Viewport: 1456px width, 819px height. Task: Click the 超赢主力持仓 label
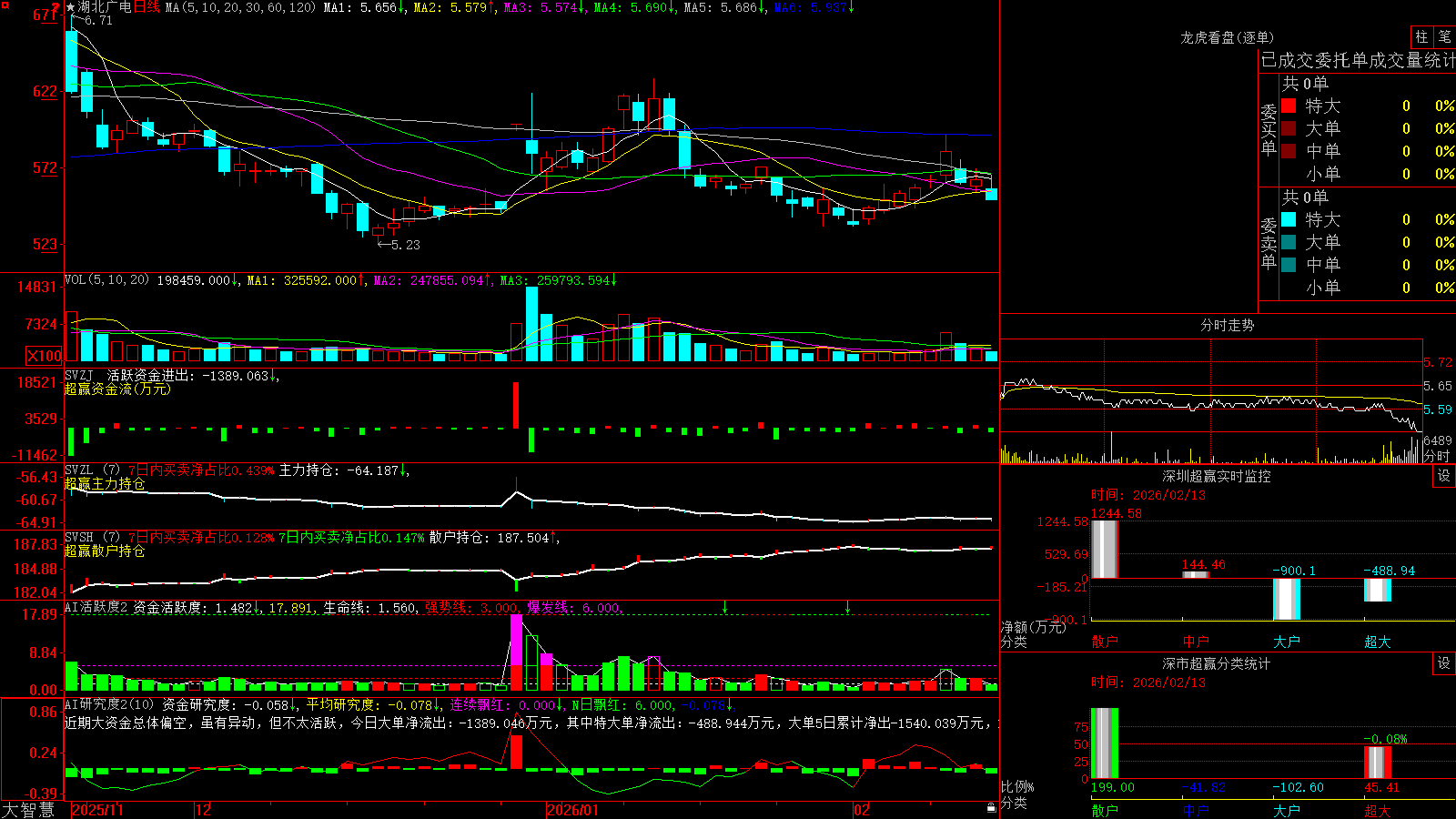coord(105,483)
